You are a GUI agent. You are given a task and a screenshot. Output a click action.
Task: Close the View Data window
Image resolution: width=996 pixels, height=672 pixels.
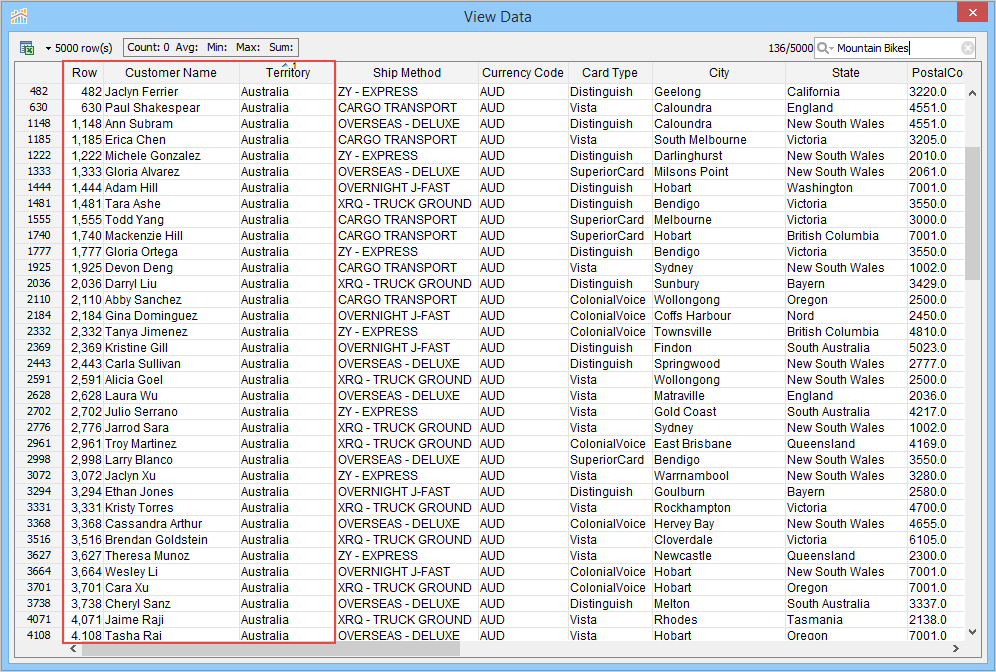tap(972, 12)
